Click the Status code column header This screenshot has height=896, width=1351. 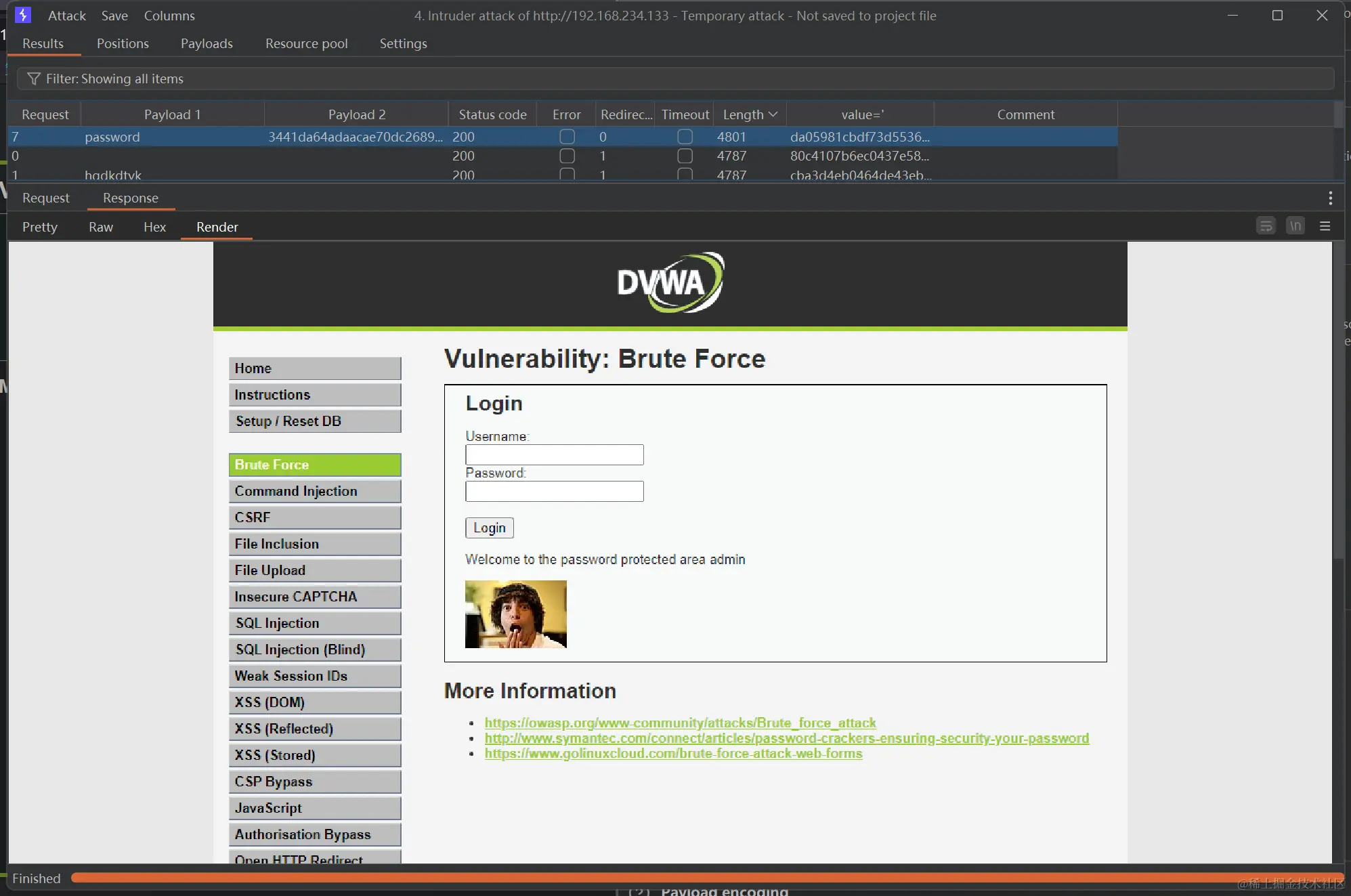click(492, 114)
